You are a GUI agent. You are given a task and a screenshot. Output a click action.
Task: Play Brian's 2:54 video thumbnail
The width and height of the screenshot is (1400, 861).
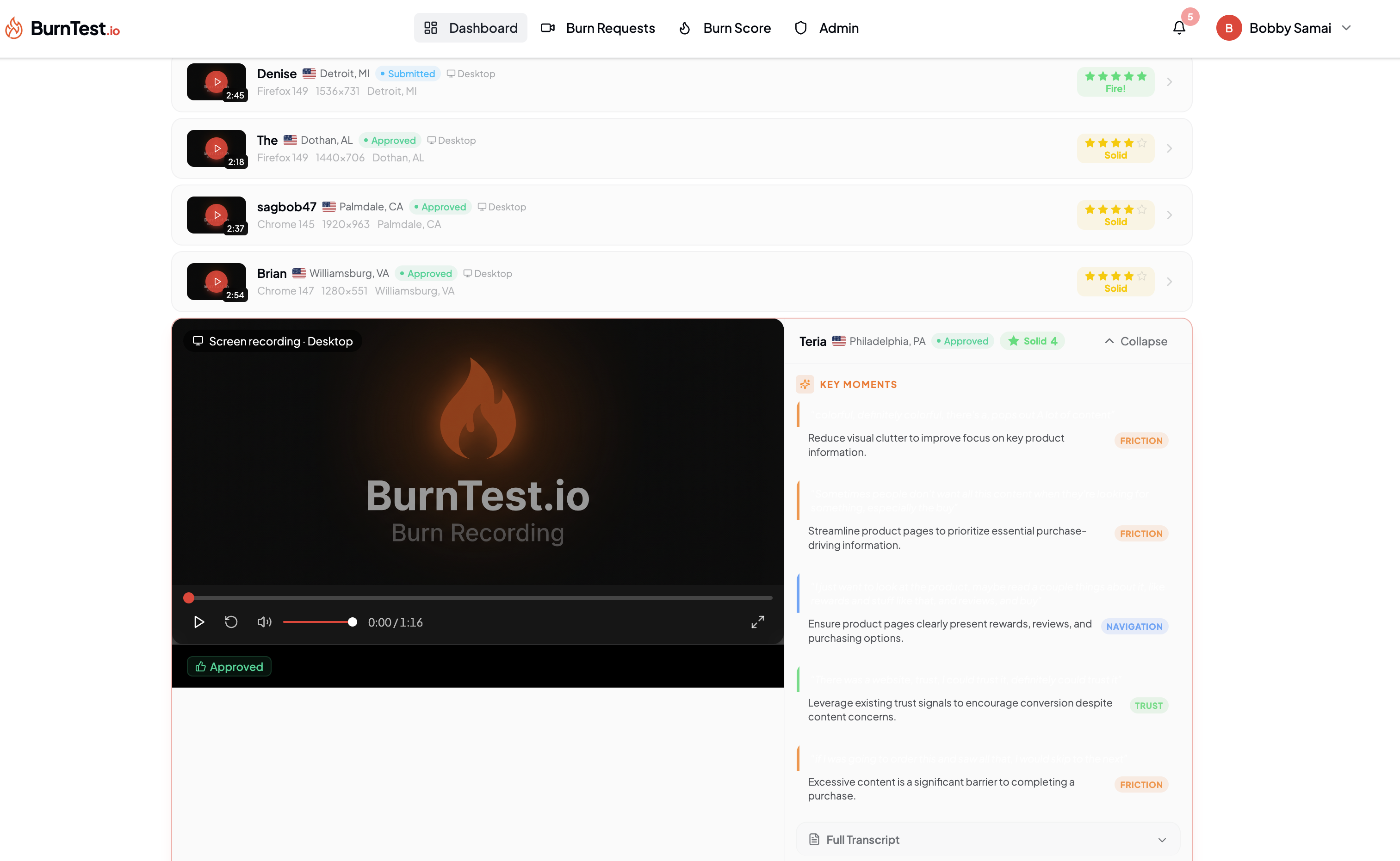click(217, 282)
